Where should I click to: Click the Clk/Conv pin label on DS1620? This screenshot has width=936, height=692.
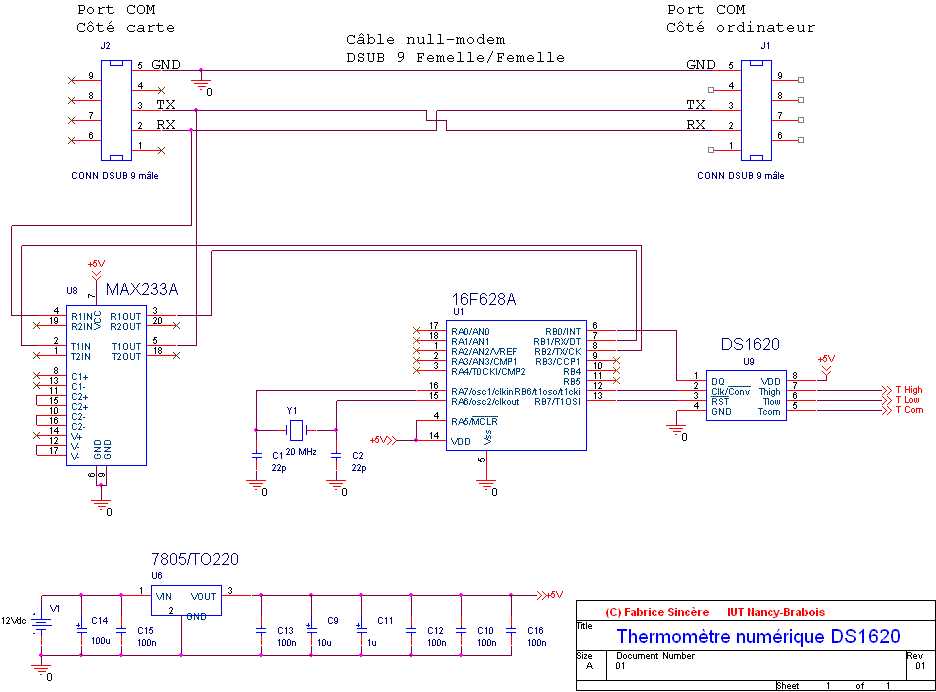[x=731, y=392]
